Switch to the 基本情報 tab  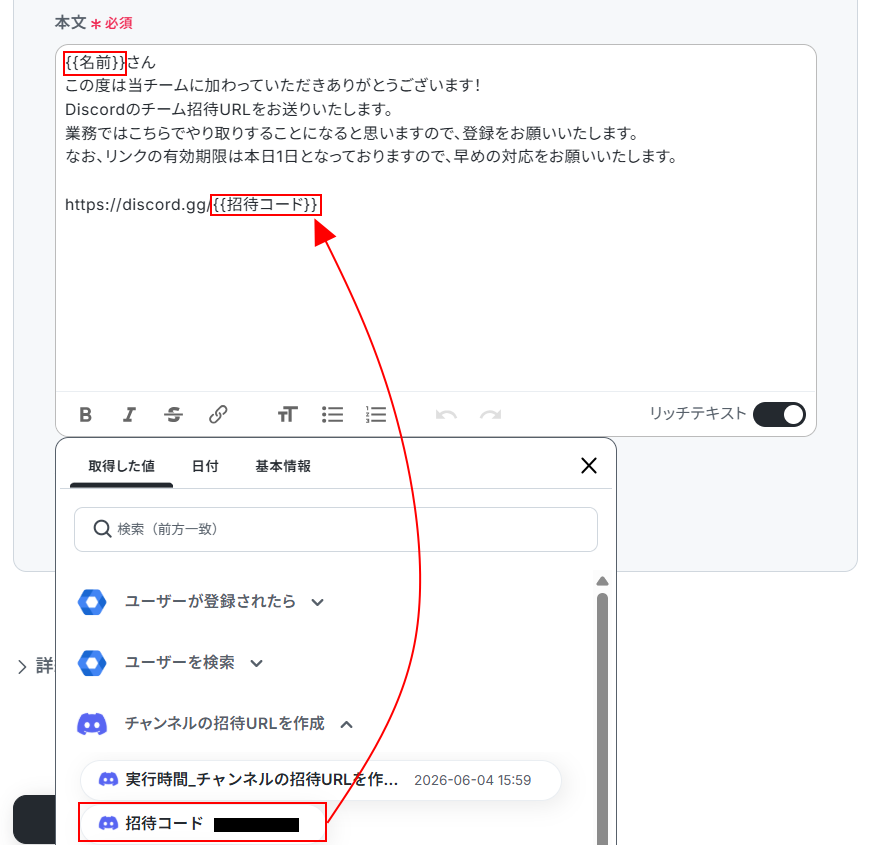click(x=283, y=466)
